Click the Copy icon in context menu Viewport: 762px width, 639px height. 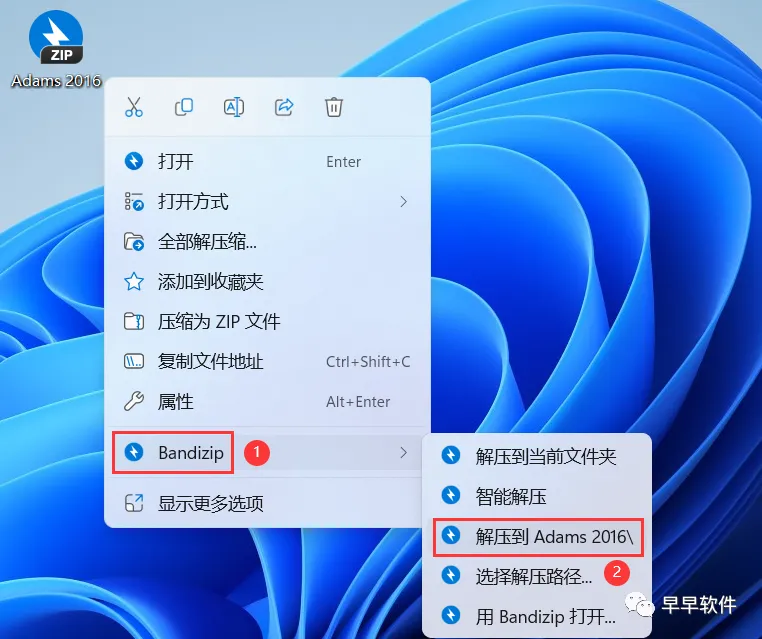(184, 107)
